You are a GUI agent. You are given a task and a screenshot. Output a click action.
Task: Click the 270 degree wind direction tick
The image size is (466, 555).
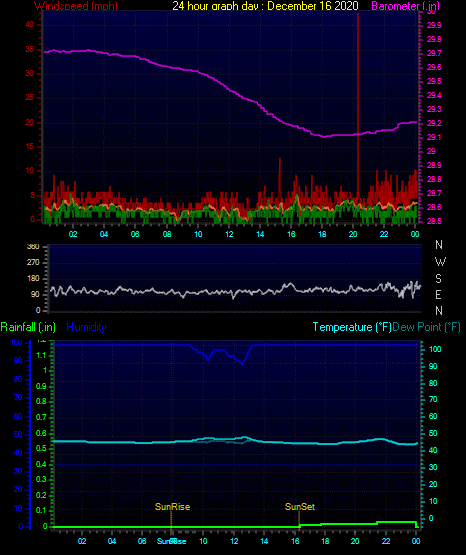click(33, 262)
